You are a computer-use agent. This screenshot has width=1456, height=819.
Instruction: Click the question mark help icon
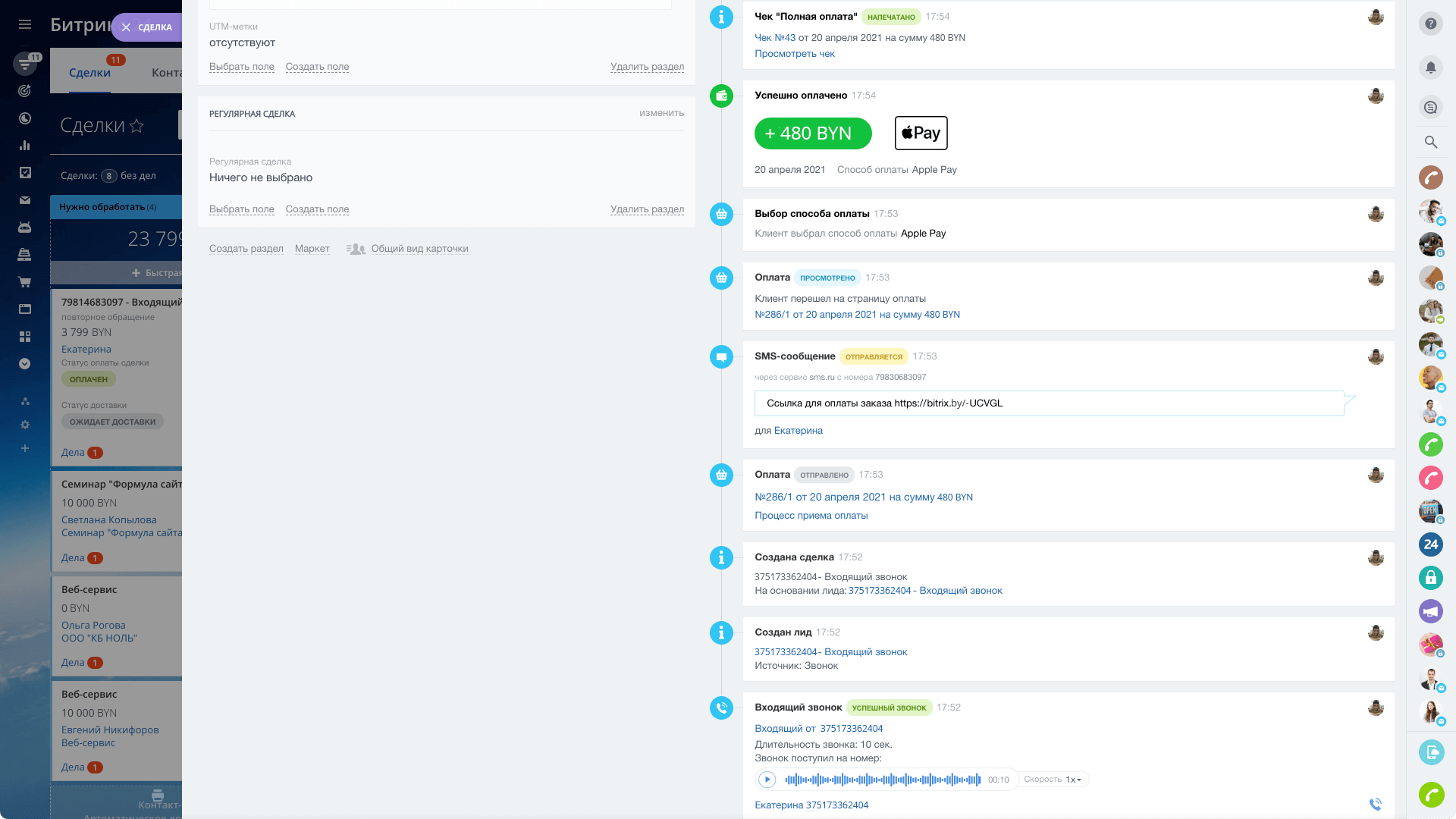[x=1430, y=24]
